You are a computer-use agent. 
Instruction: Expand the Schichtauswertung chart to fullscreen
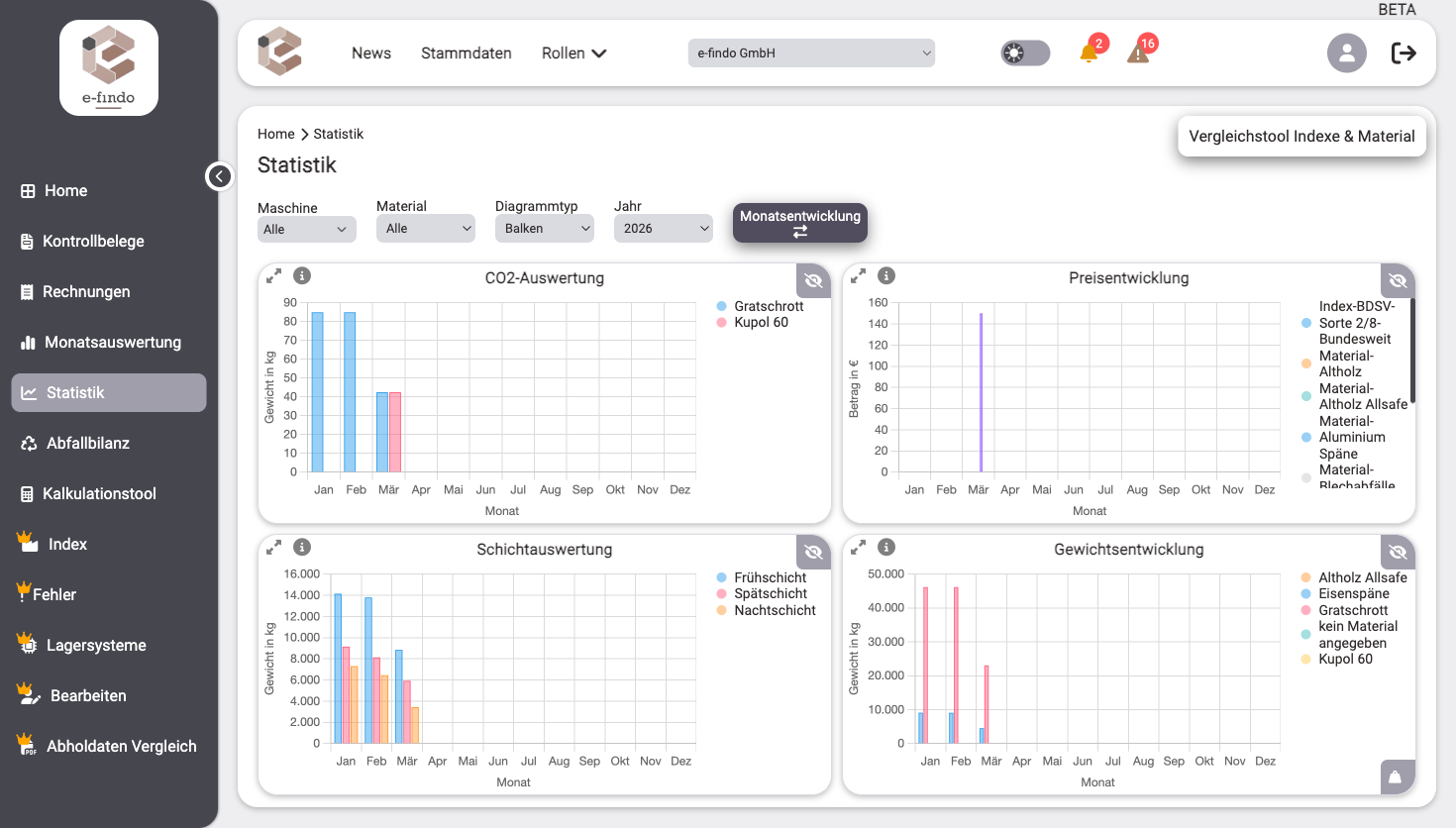[x=274, y=548]
